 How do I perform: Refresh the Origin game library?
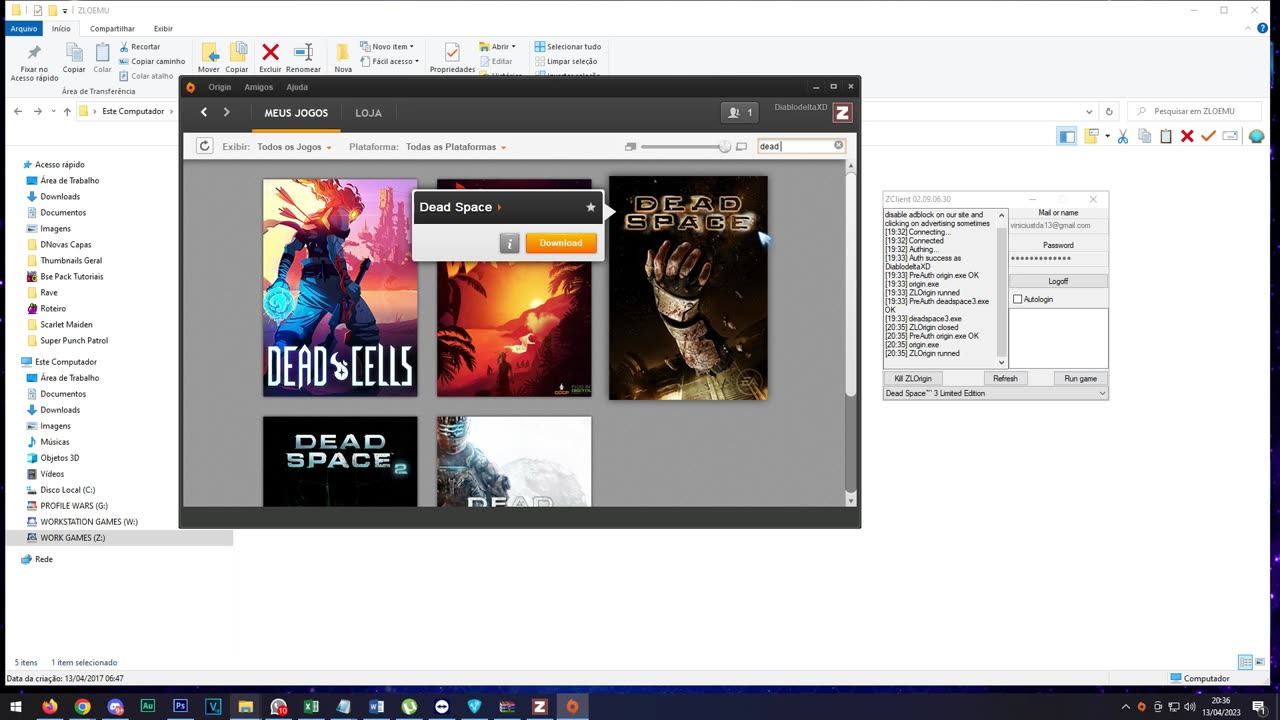pos(204,146)
